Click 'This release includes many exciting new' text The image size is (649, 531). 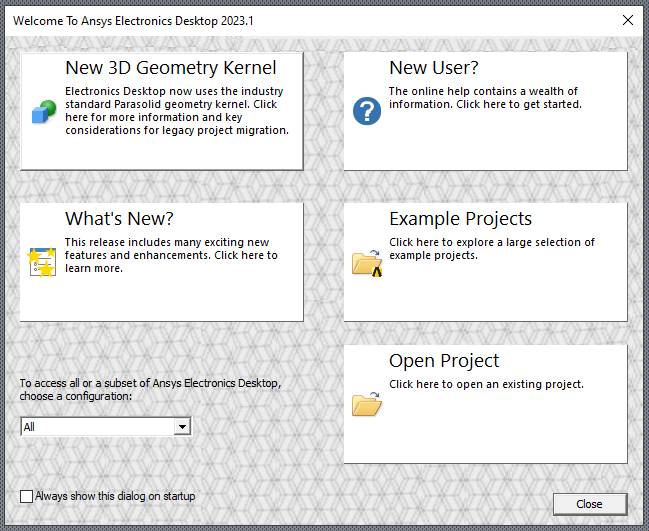tap(167, 242)
